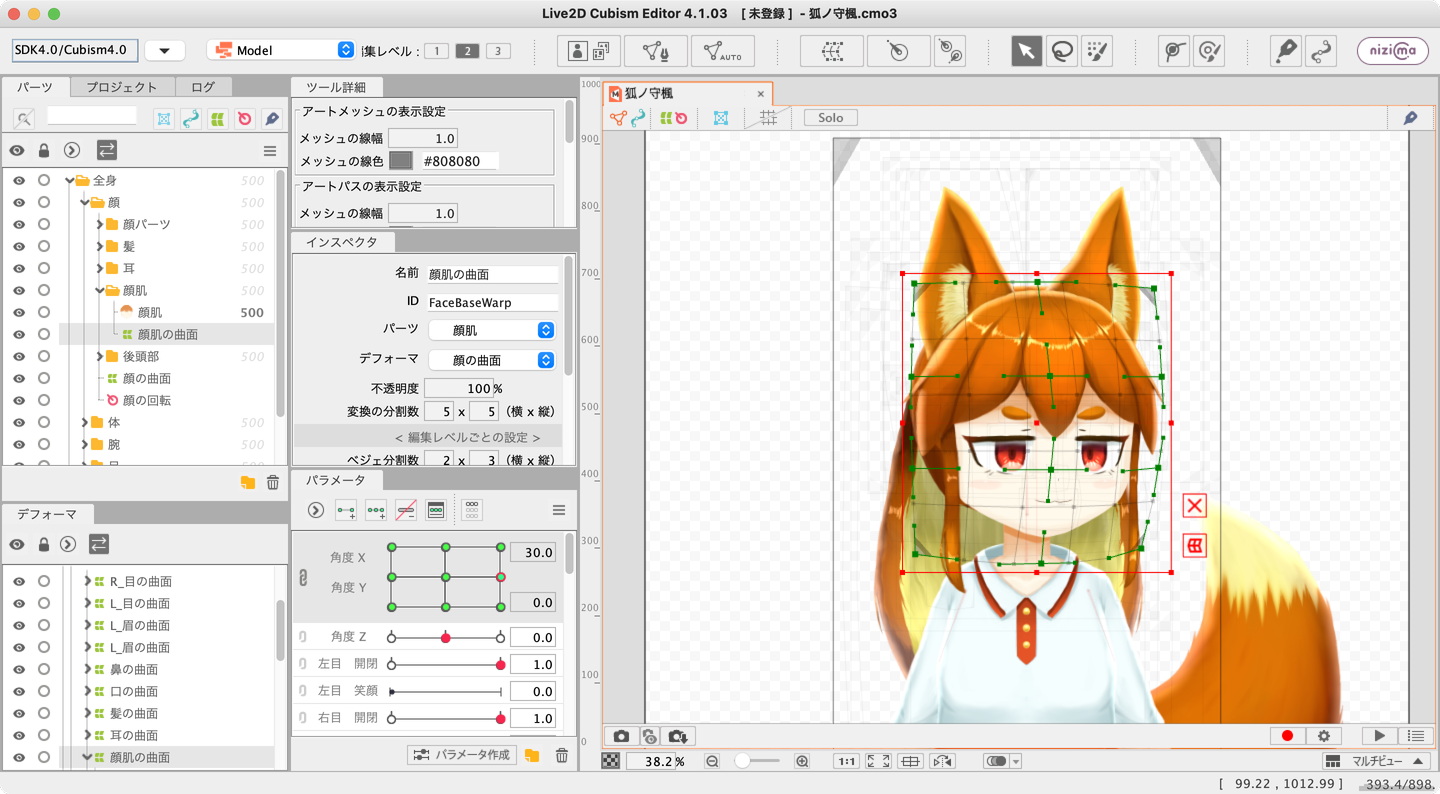Viewport: 1440px width, 794px height.
Task: Click the zoom-in magnifier icon
Action: tap(801, 762)
